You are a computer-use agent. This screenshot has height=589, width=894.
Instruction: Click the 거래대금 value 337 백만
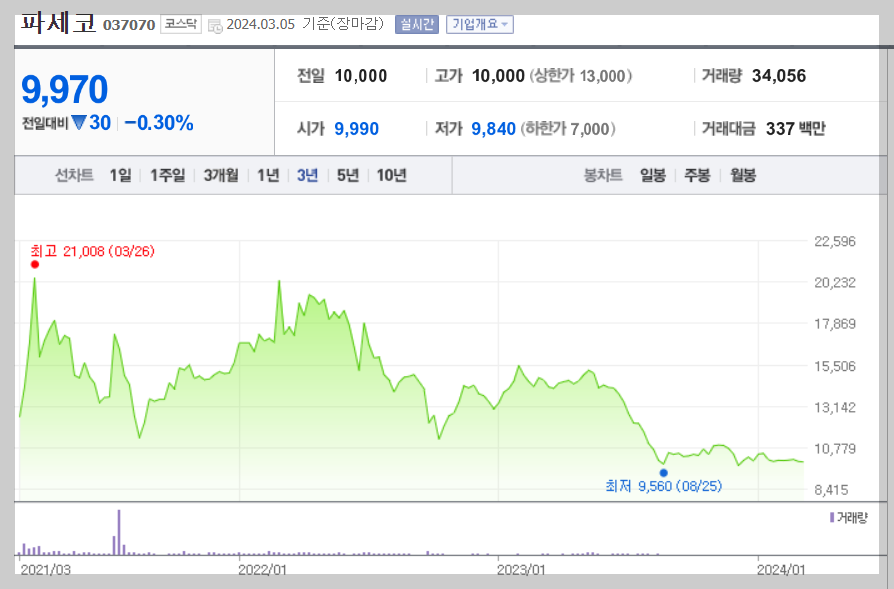tap(795, 129)
